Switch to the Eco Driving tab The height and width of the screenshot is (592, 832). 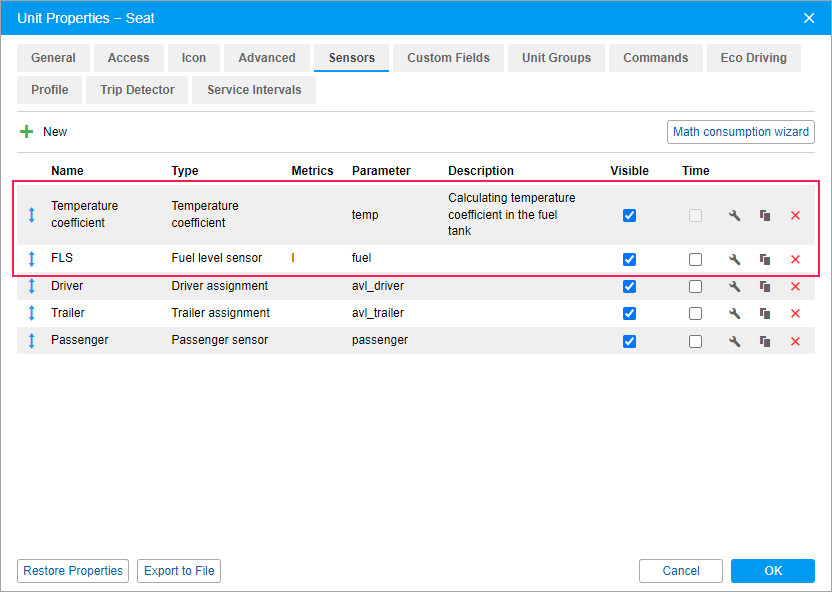[x=753, y=58]
